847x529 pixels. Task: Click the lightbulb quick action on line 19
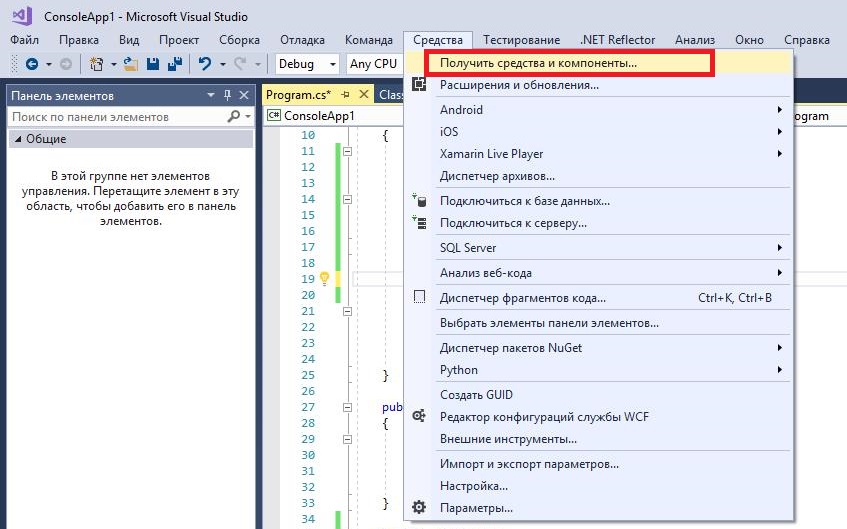pyautogui.click(x=324, y=278)
